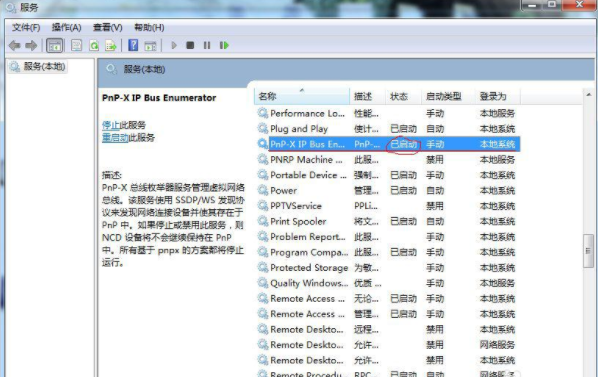Click the vertical scrollbar thumb
Image resolution: width=598 pixels, height=377 pixels.
(588, 251)
